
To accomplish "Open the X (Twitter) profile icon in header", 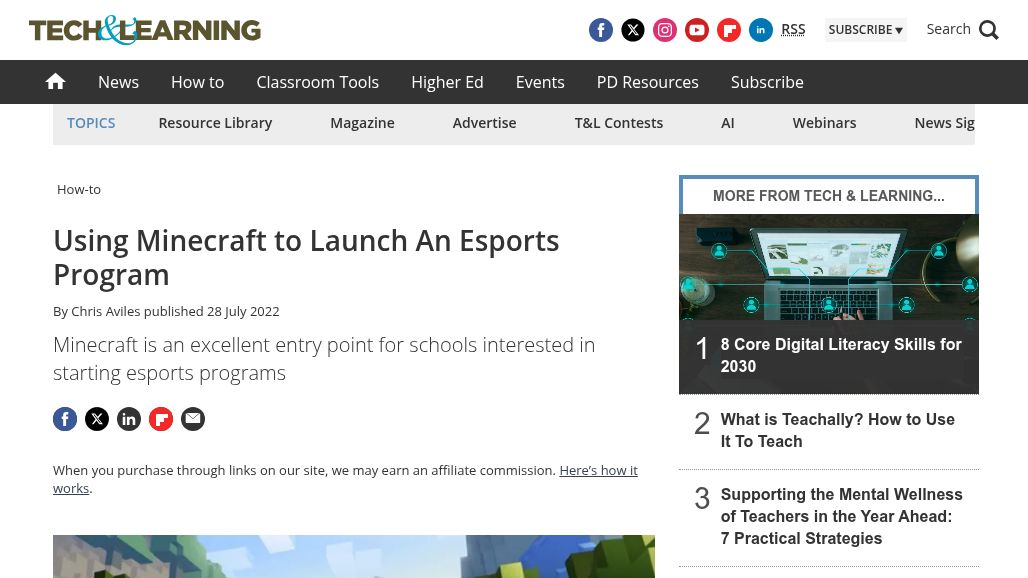I will (633, 30).
